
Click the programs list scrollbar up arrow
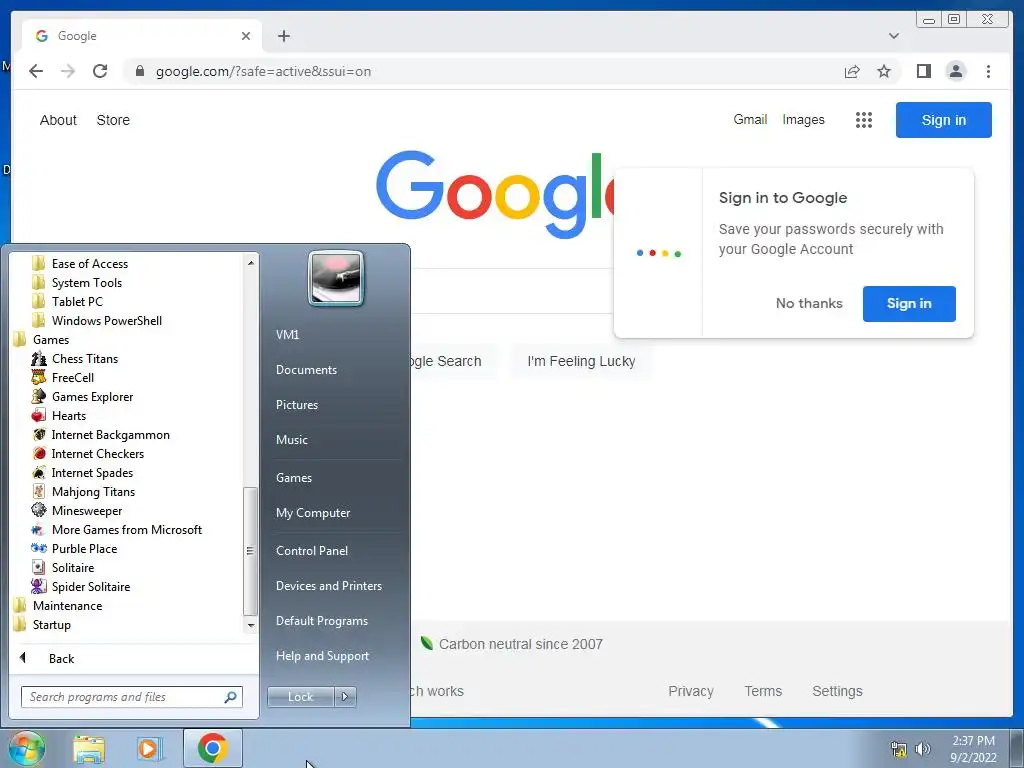[x=250, y=263]
